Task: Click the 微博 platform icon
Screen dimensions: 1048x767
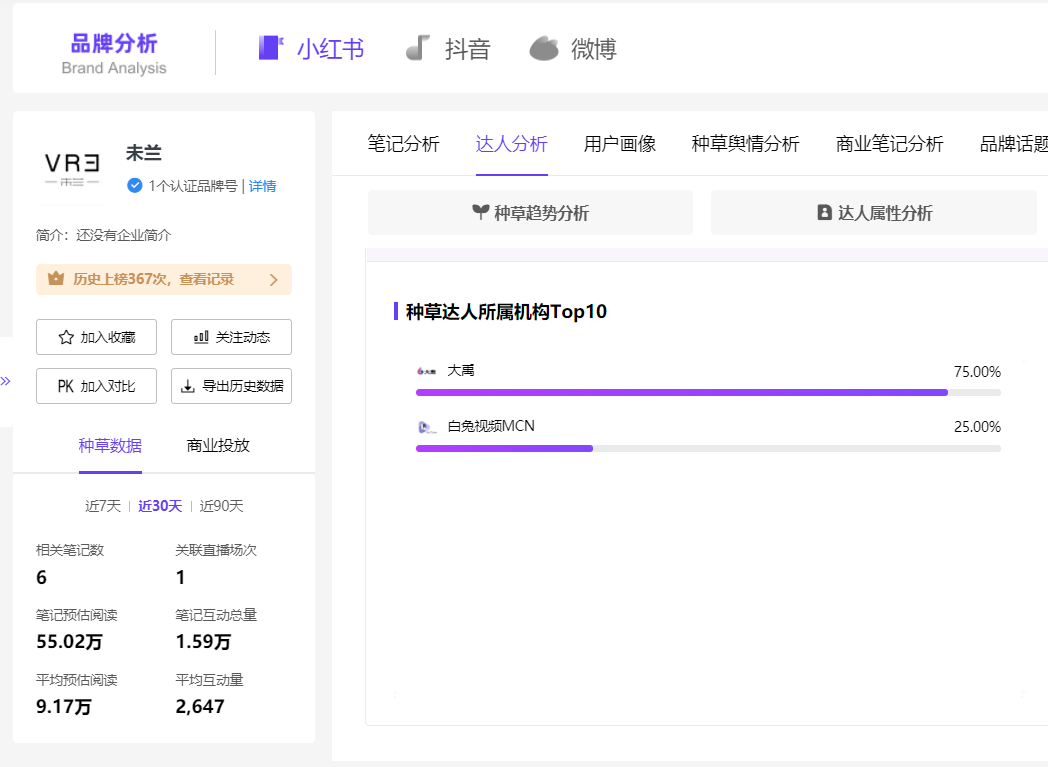Action: (543, 48)
